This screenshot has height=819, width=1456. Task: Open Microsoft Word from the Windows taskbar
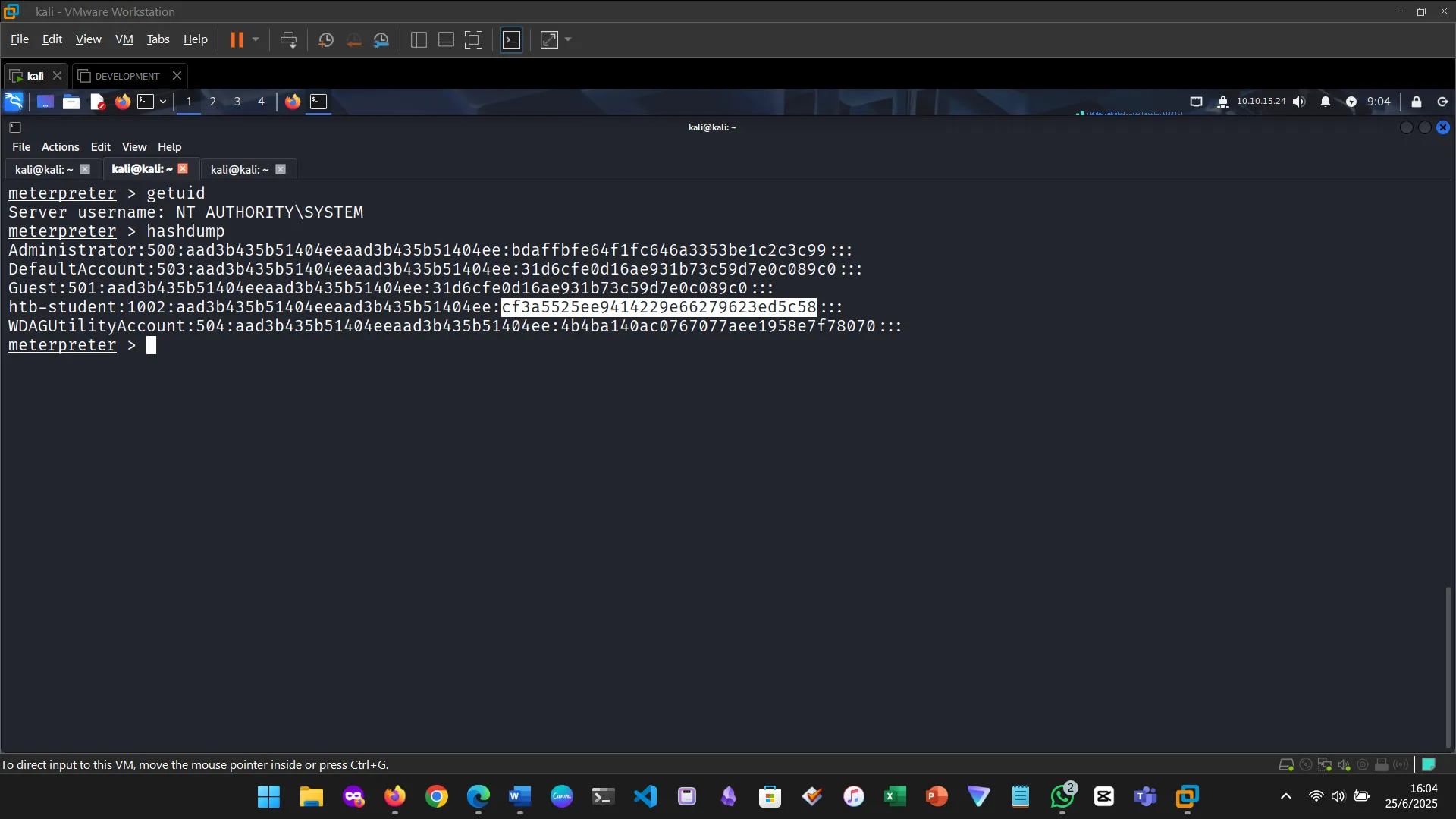coord(519,797)
